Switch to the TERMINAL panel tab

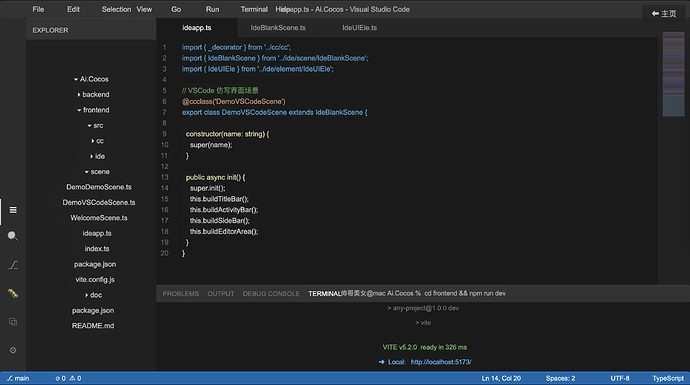(x=325, y=293)
